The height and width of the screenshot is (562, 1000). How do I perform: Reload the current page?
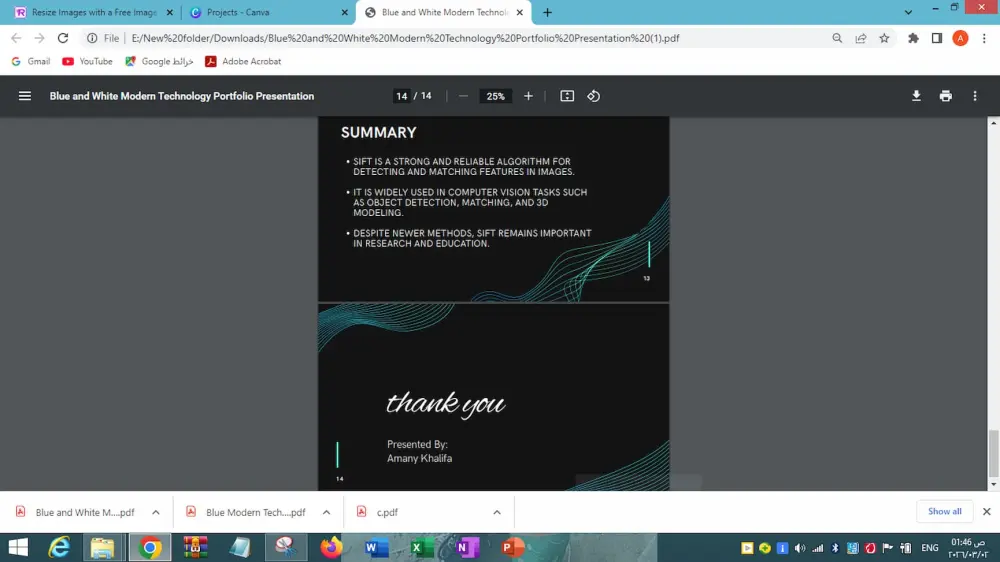(62, 38)
